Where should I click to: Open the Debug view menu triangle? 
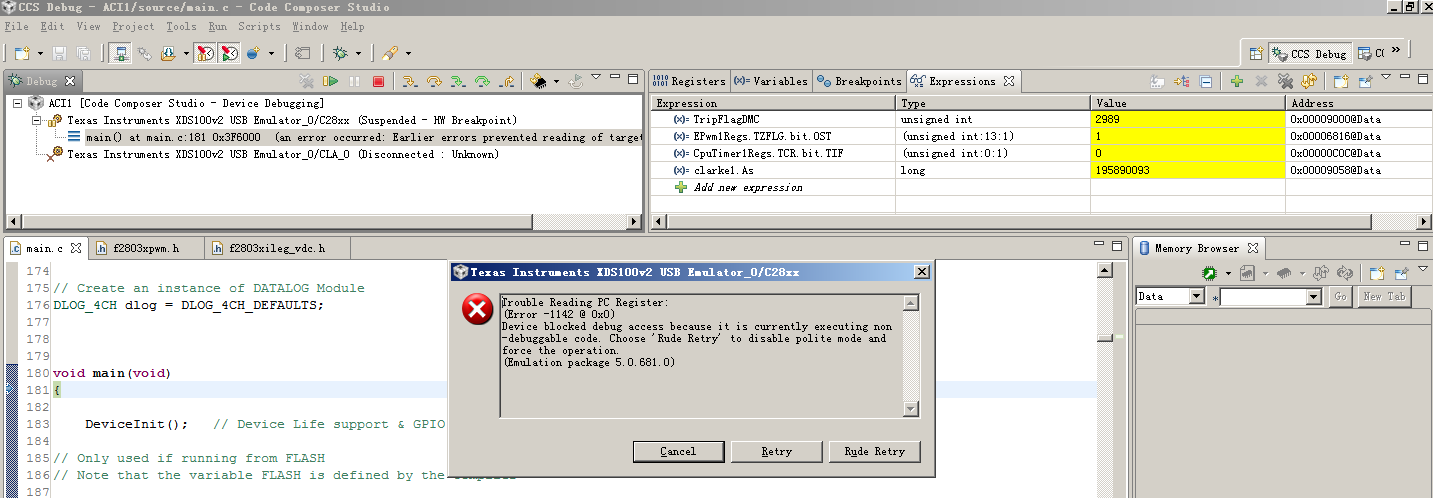(595, 77)
